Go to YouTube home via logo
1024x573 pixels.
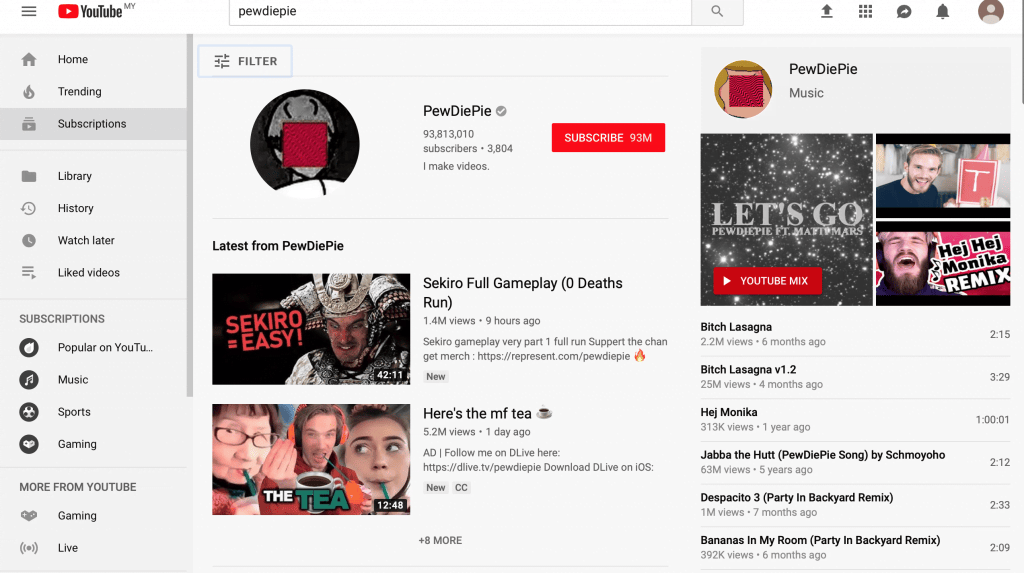point(90,11)
